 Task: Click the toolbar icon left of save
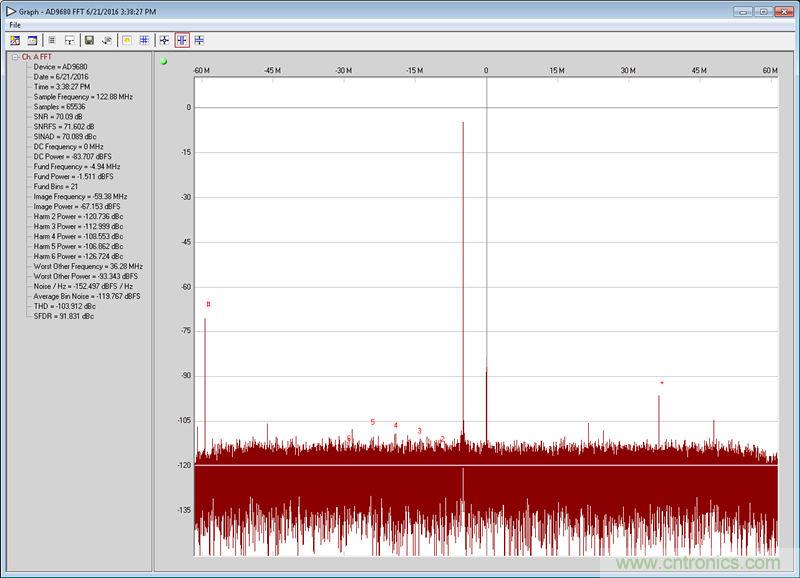tap(69, 40)
